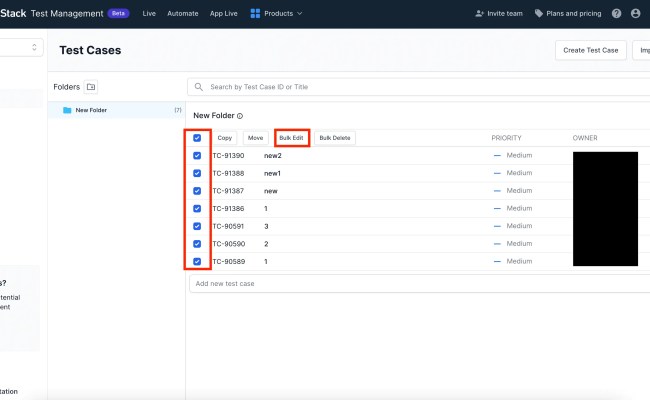Click the Plans and pricing tag icon

[x=538, y=13]
